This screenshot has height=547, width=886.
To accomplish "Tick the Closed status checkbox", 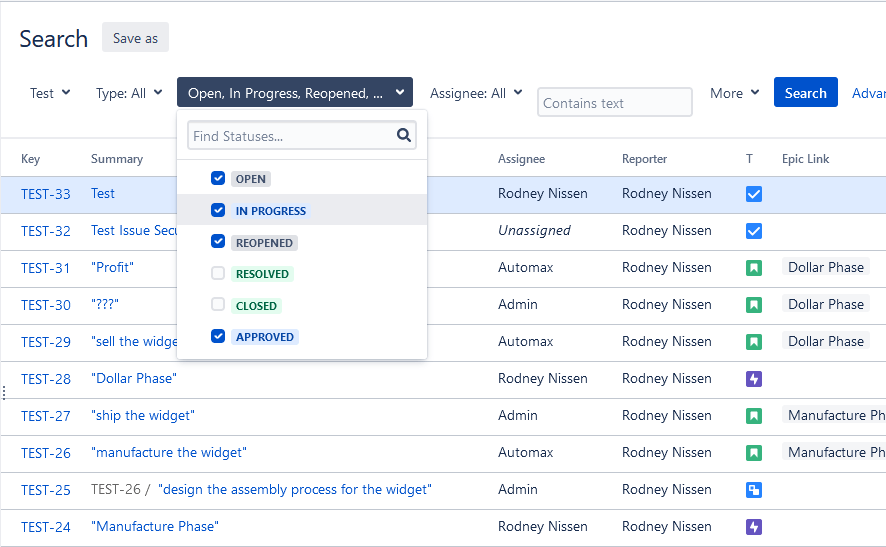I will [218, 305].
